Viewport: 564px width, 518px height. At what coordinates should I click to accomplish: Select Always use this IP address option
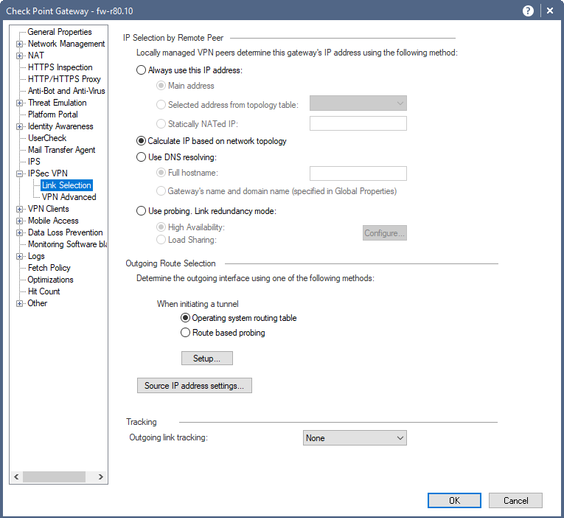(x=141, y=70)
